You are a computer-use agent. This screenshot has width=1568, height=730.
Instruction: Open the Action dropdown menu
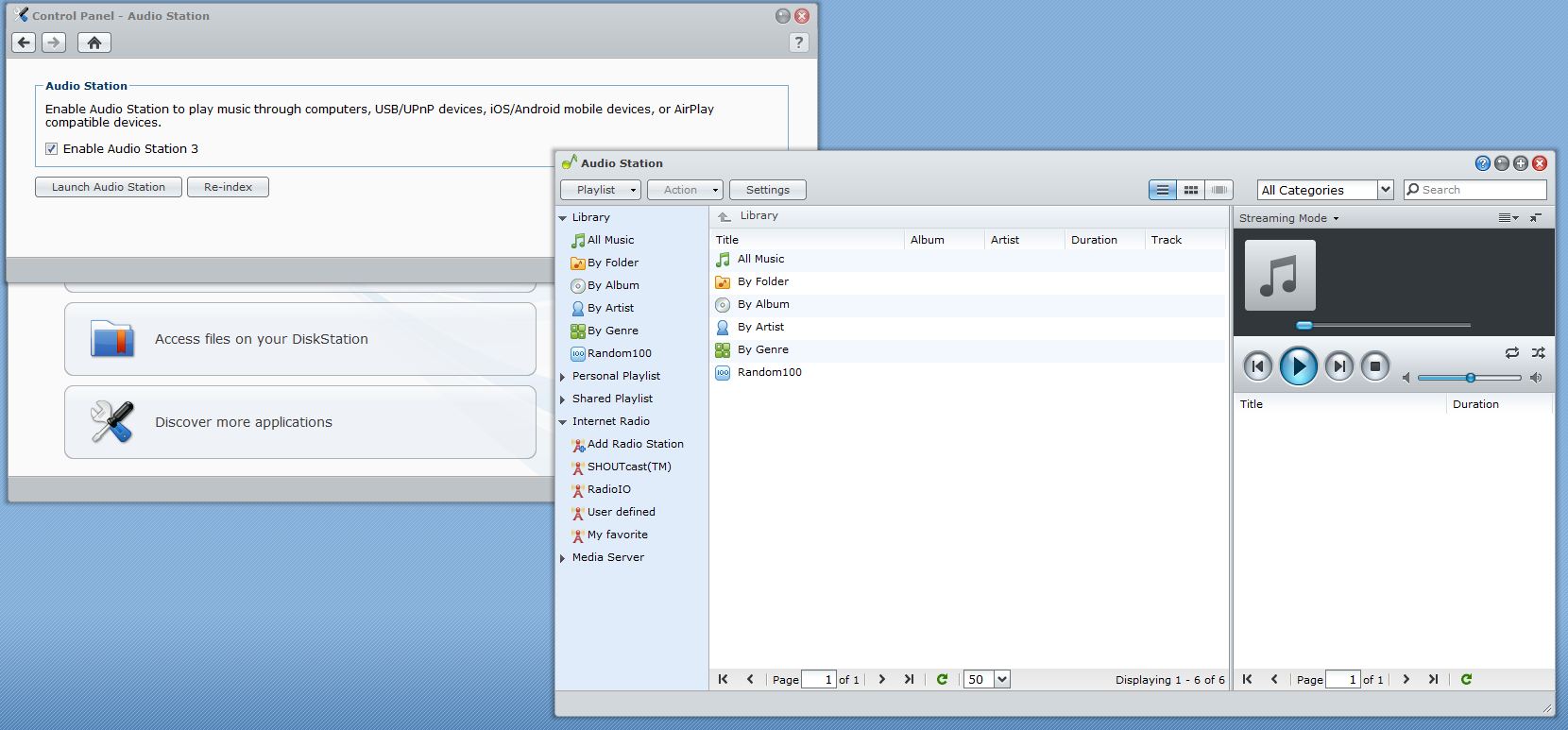click(x=686, y=190)
